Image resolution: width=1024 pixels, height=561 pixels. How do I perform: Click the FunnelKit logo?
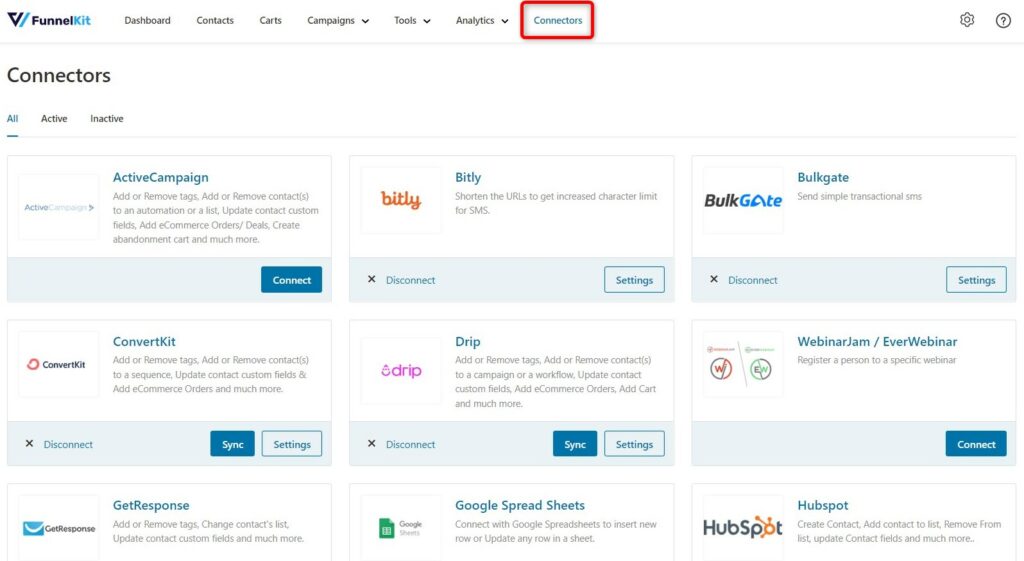point(49,20)
